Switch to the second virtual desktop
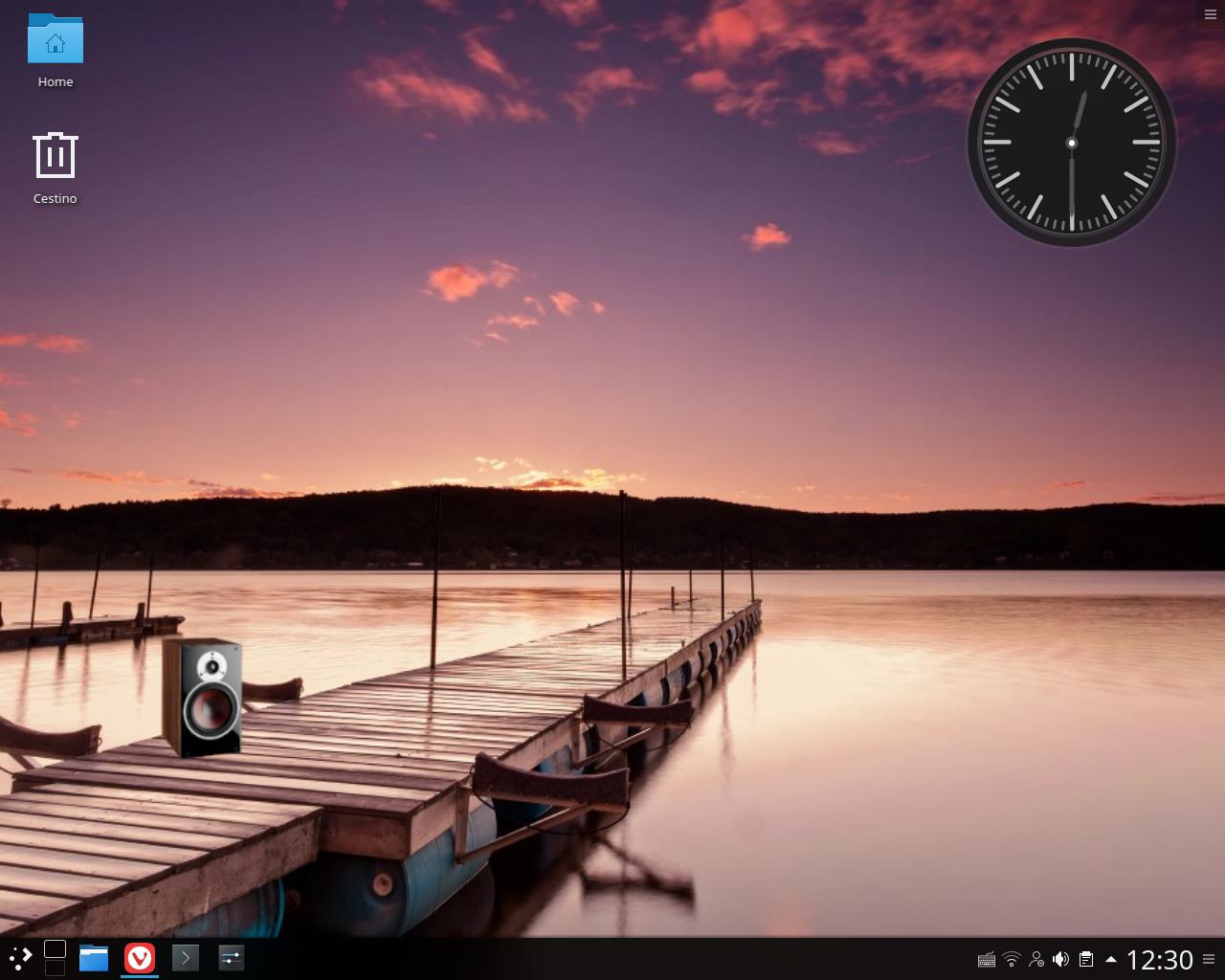The height and width of the screenshot is (980, 1225). click(x=56, y=969)
